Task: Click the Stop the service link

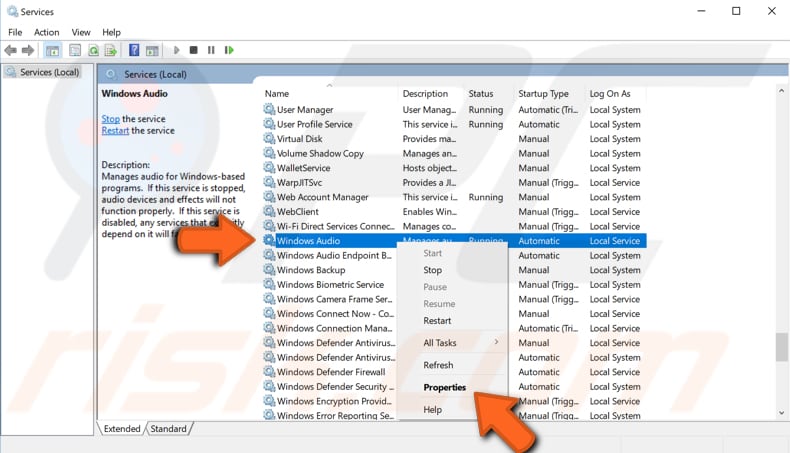Action: (110, 119)
